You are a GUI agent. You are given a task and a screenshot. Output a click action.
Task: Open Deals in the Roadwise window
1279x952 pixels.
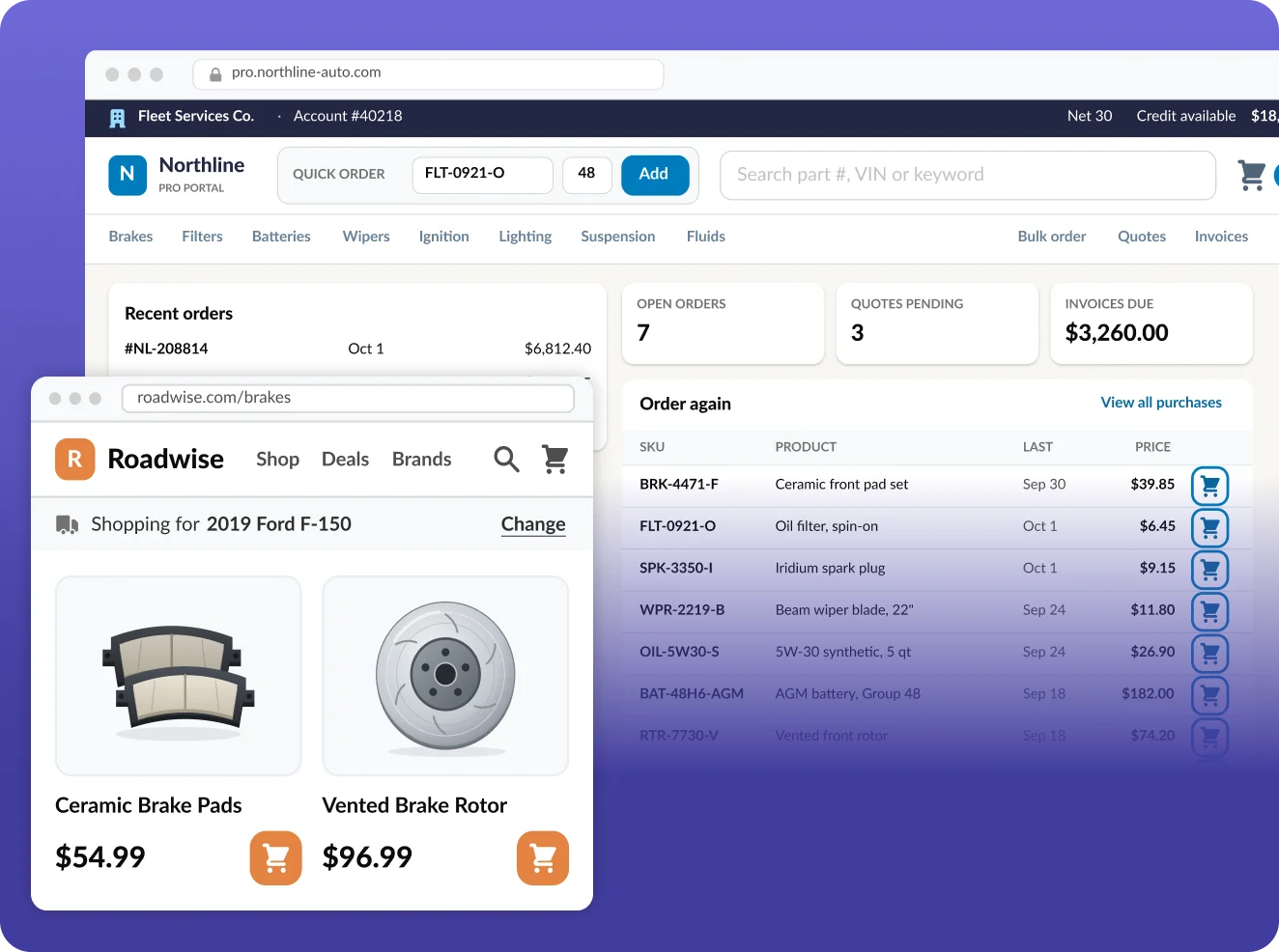pos(345,460)
